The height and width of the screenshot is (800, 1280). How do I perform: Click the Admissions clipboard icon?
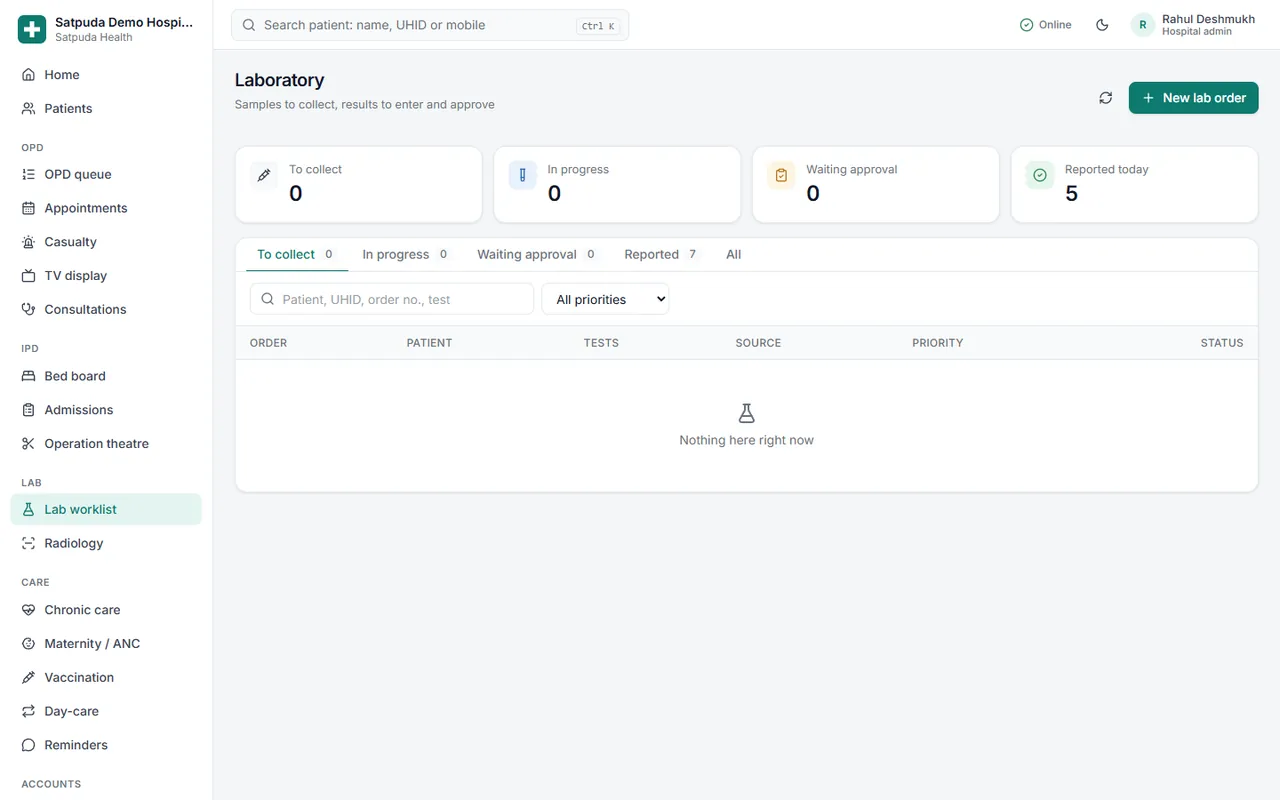(x=28, y=410)
